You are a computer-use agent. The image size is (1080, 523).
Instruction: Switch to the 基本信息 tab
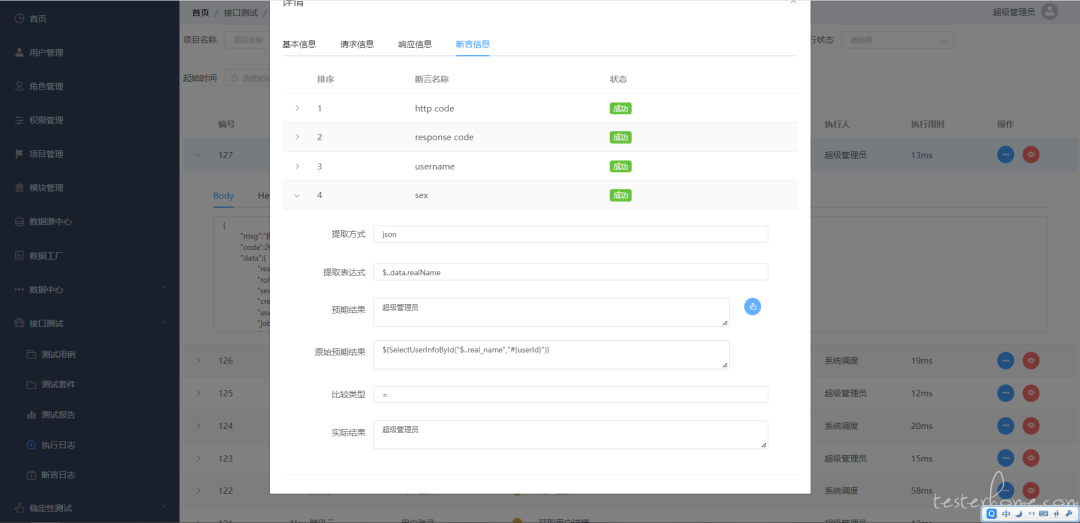(299, 44)
